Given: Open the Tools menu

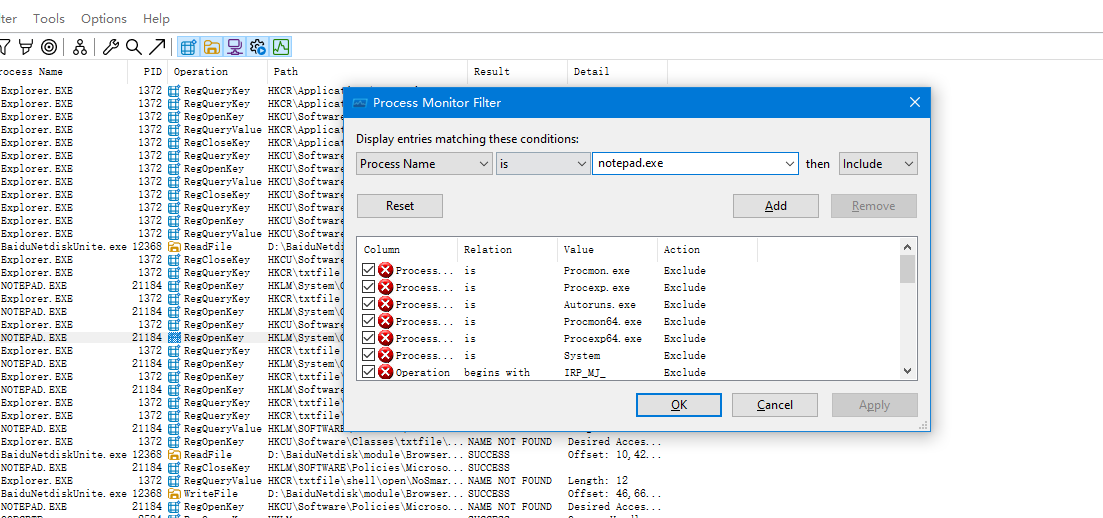Looking at the screenshot, I should [49, 19].
